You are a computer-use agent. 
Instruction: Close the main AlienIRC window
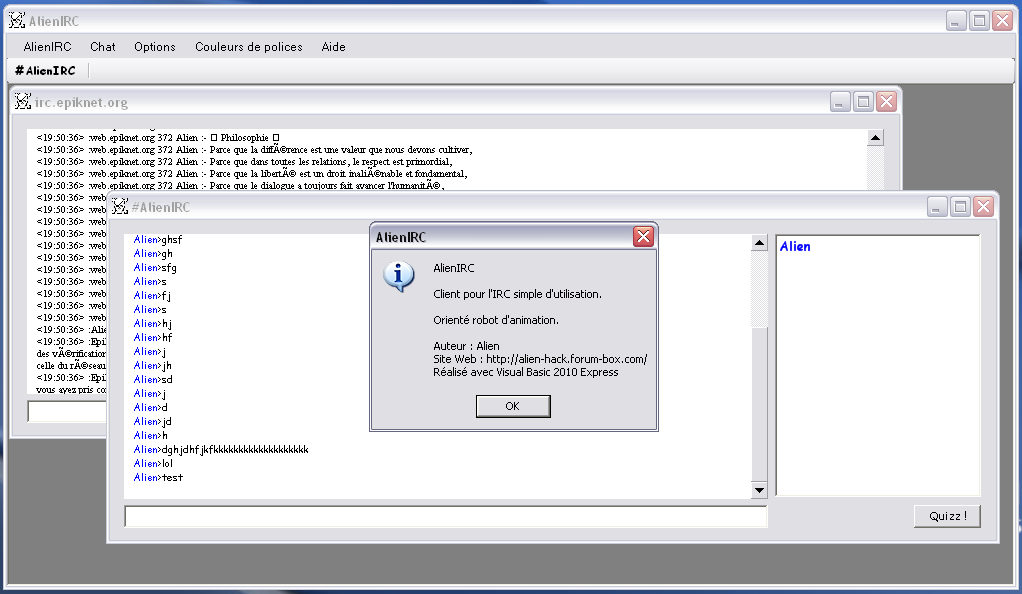(x=1002, y=21)
